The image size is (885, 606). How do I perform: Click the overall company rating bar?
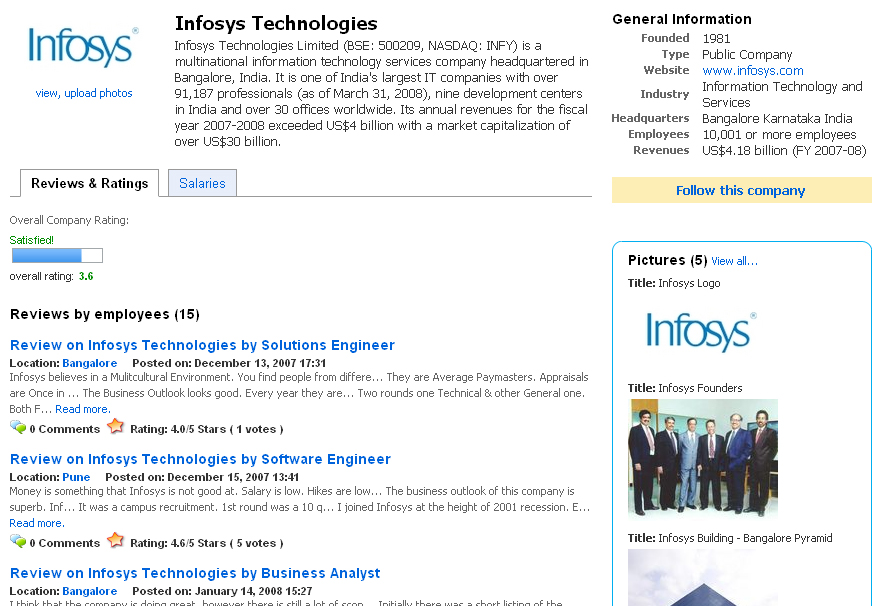[x=57, y=255]
